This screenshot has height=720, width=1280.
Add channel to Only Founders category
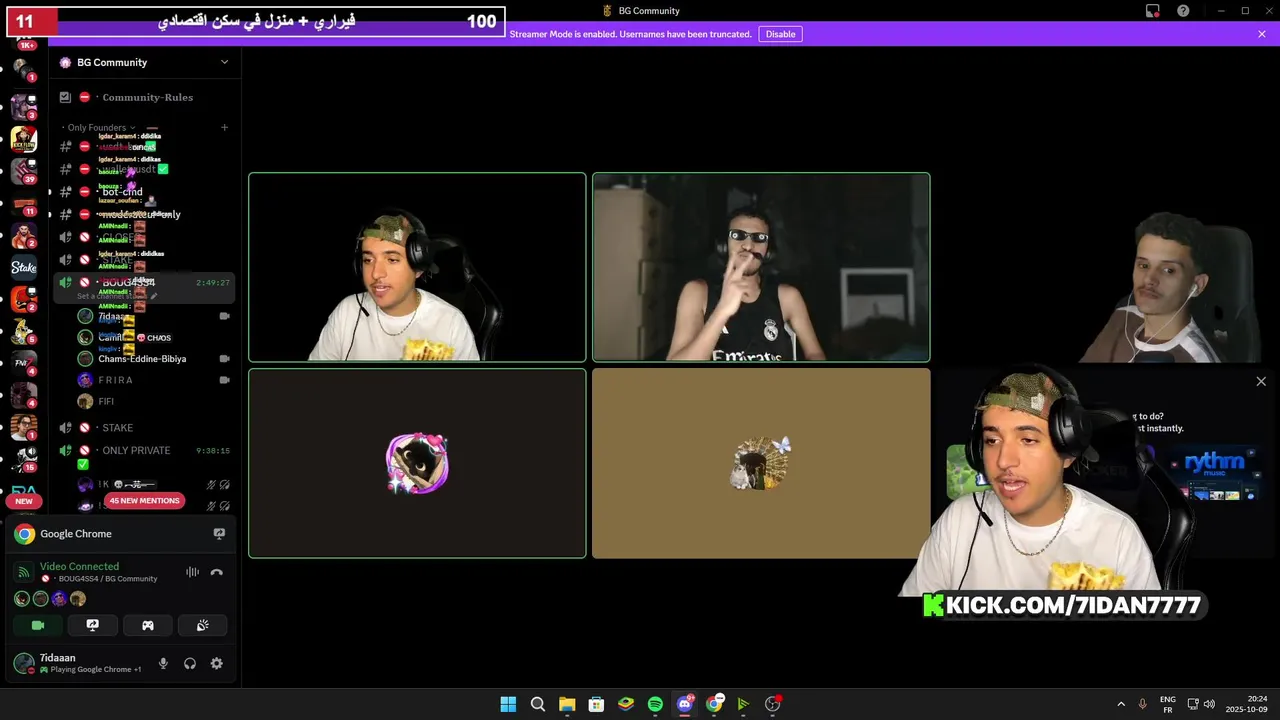tap(224, 128)
